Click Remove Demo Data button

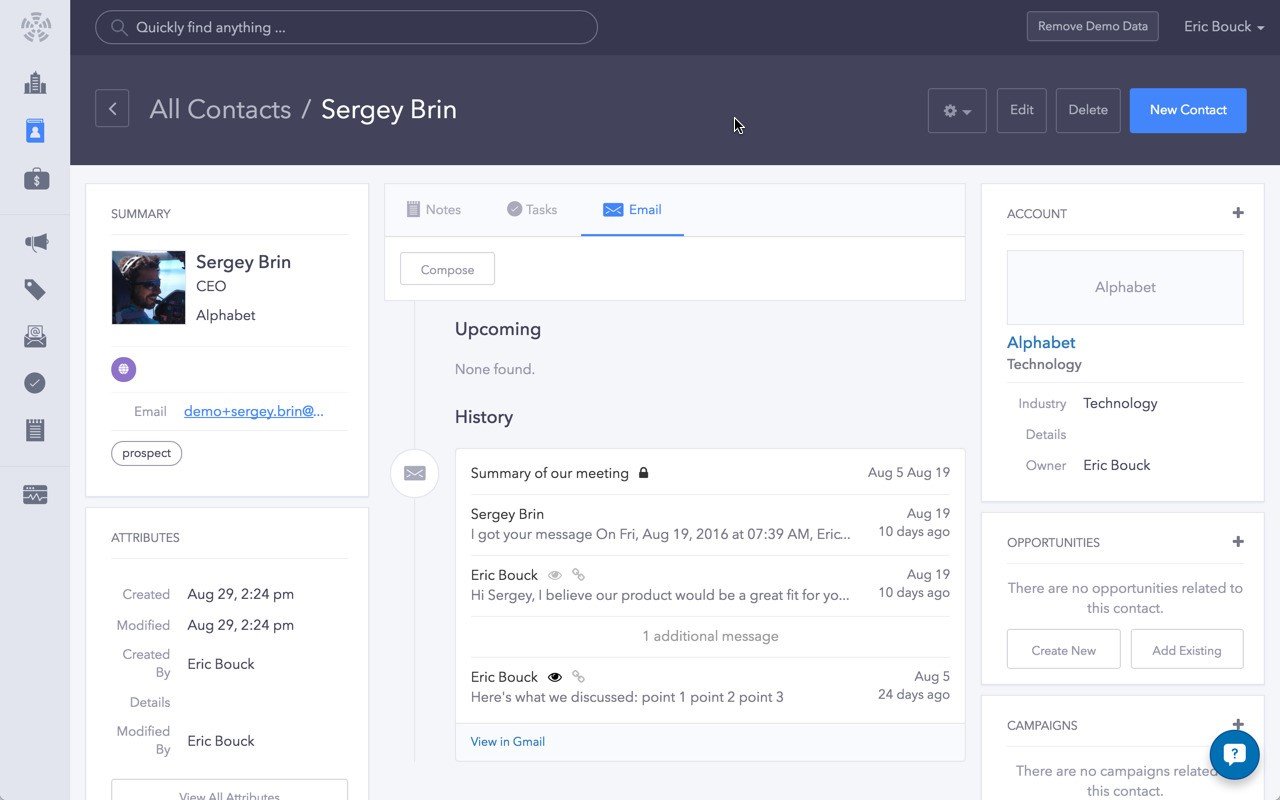point(1092,27)
